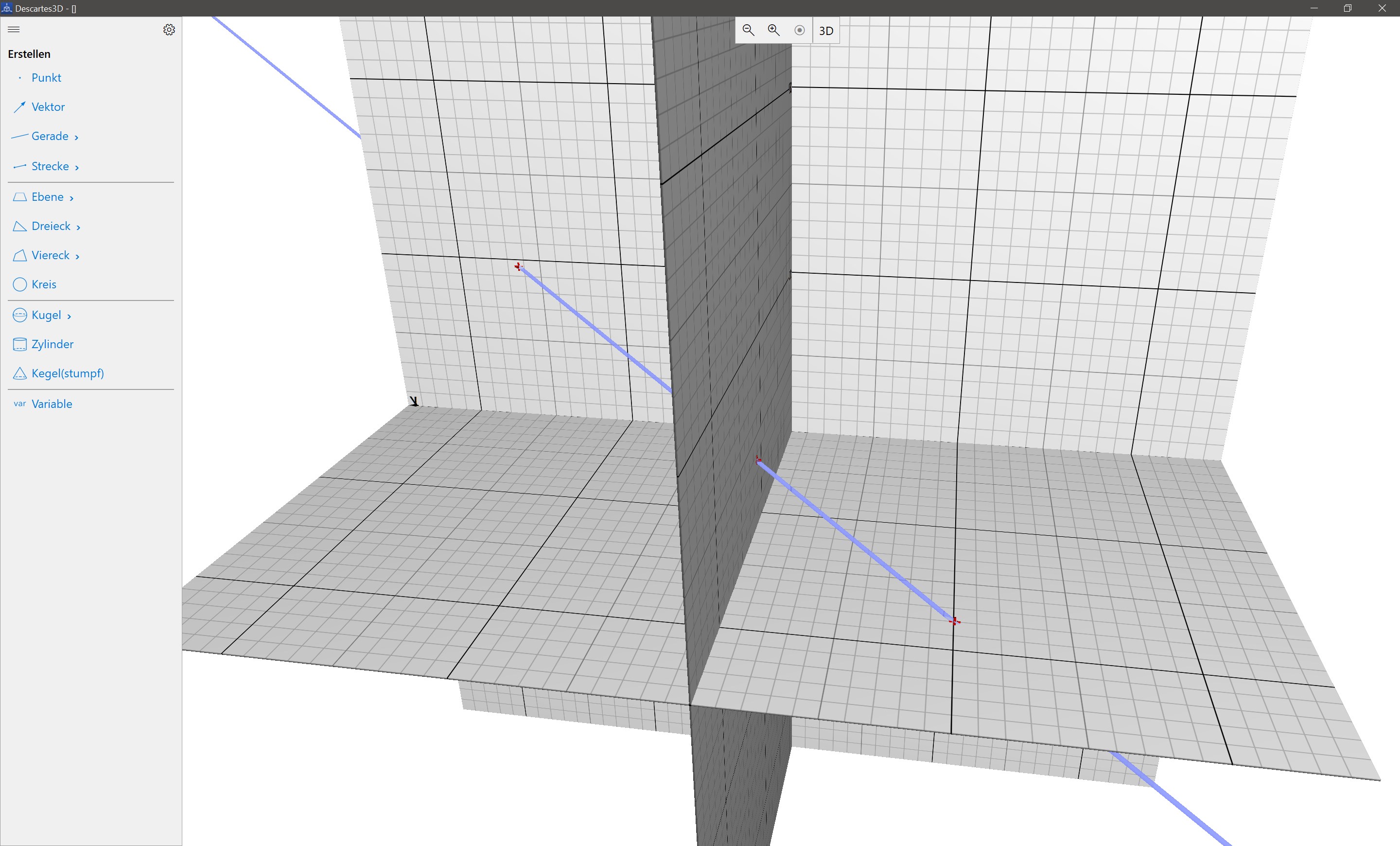Image resolution: width=1400 pixels, height=846 pixels.
Task: Click the zoom out magnifier
Action: pyautogui.click(x=748, y=30)
